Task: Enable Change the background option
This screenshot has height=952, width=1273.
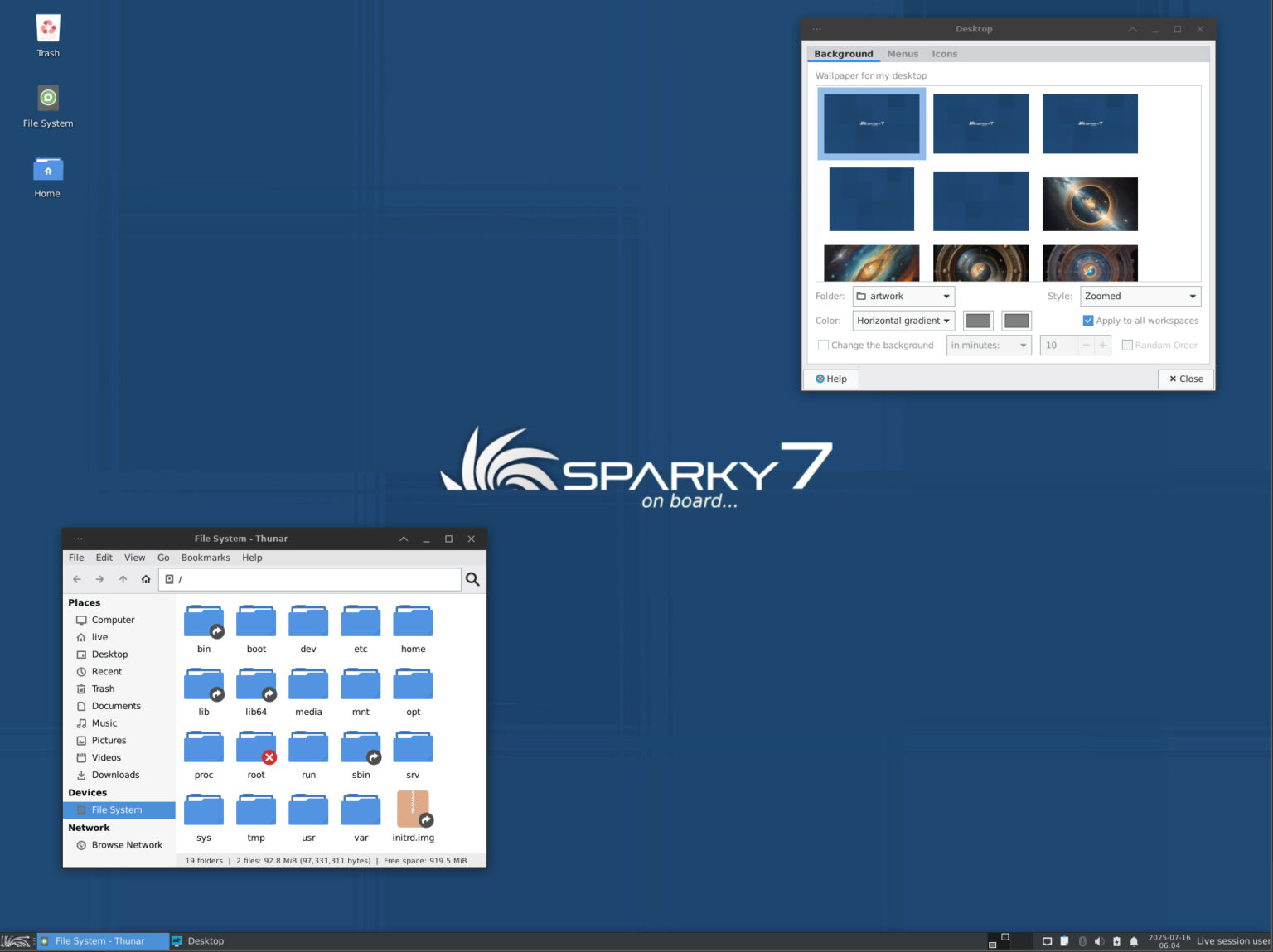Action: (x=824, y=345)
